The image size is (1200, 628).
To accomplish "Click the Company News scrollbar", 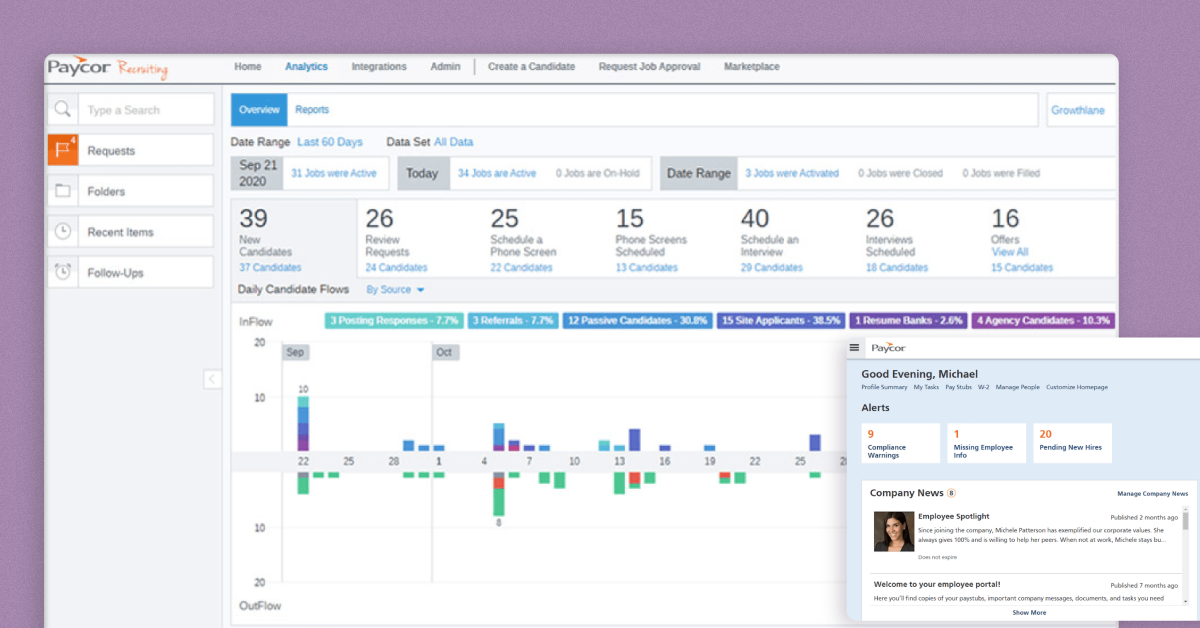I will 1186,552.
